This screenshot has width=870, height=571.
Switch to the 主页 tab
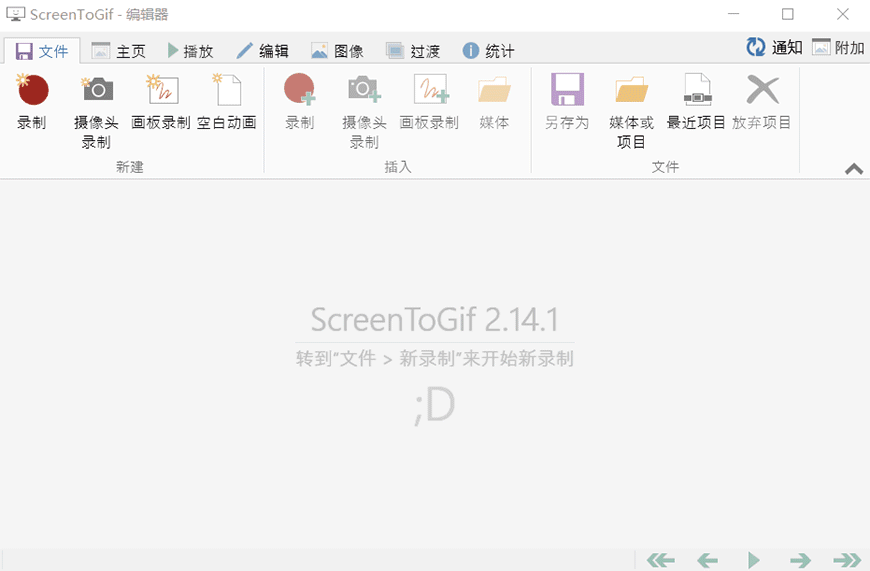(x=119, y=51)
